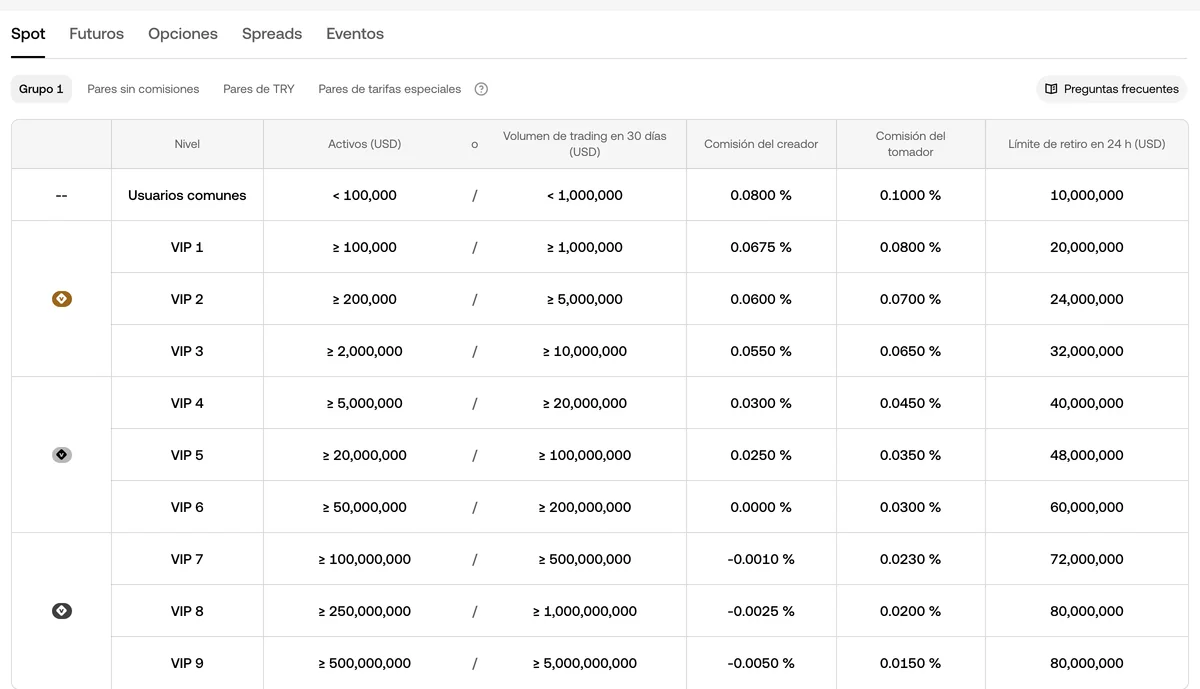Select the VIP 5 level cell
The height and width of the screenshot is (689, 1200).
tap(187, 455)
